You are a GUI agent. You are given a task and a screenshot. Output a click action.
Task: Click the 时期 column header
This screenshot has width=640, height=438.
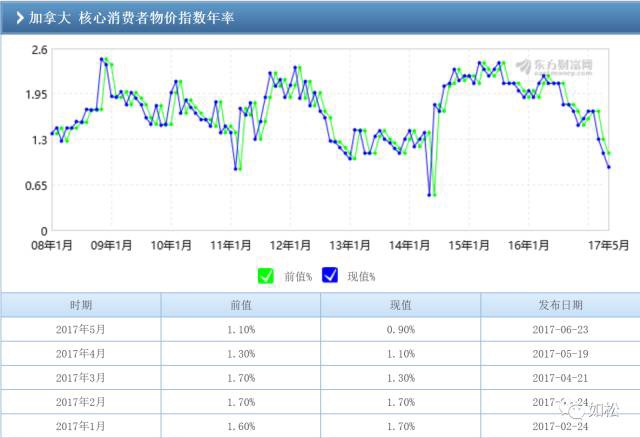click(x=81, y=305)
